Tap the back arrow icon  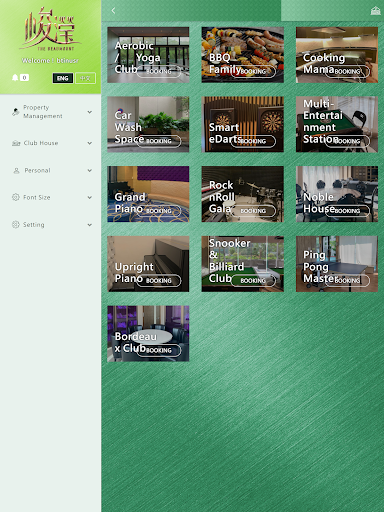tap(113, 11)
